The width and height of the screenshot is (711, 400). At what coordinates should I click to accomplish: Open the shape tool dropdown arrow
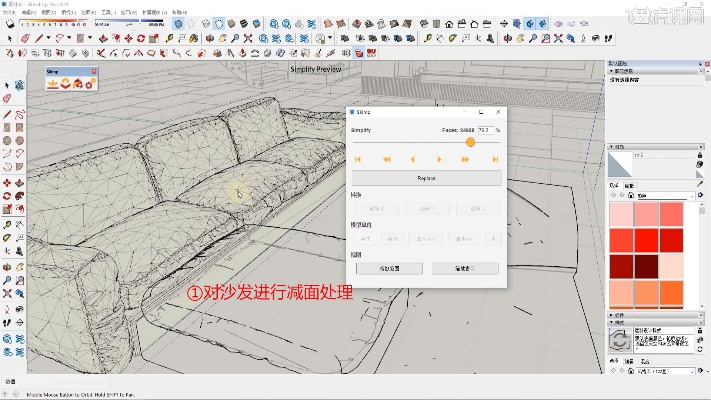[91, 39]
